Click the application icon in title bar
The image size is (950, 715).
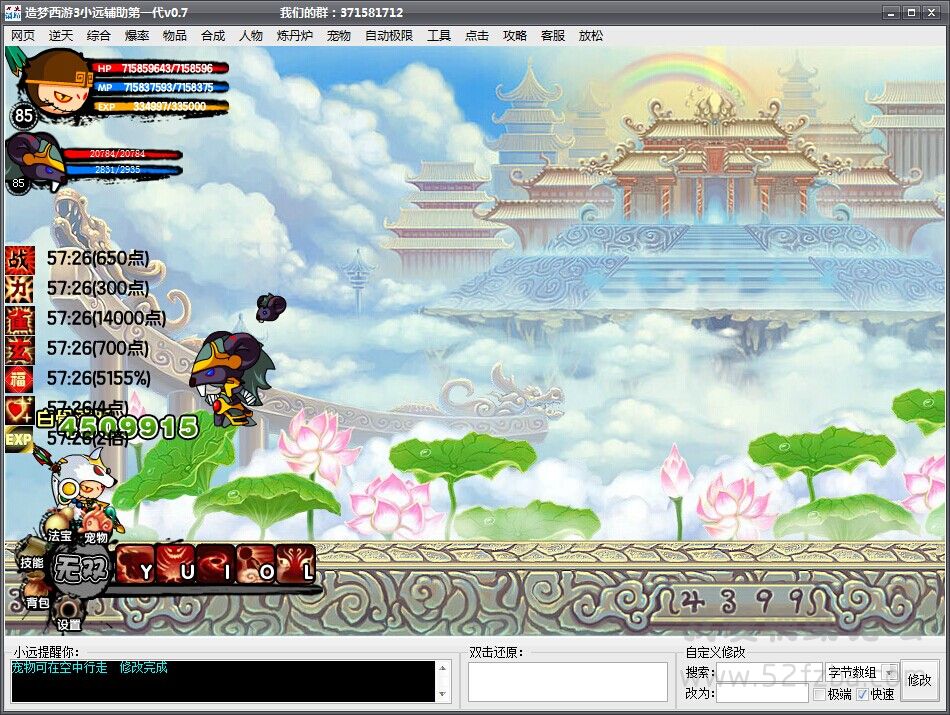(x=12, y=12)
